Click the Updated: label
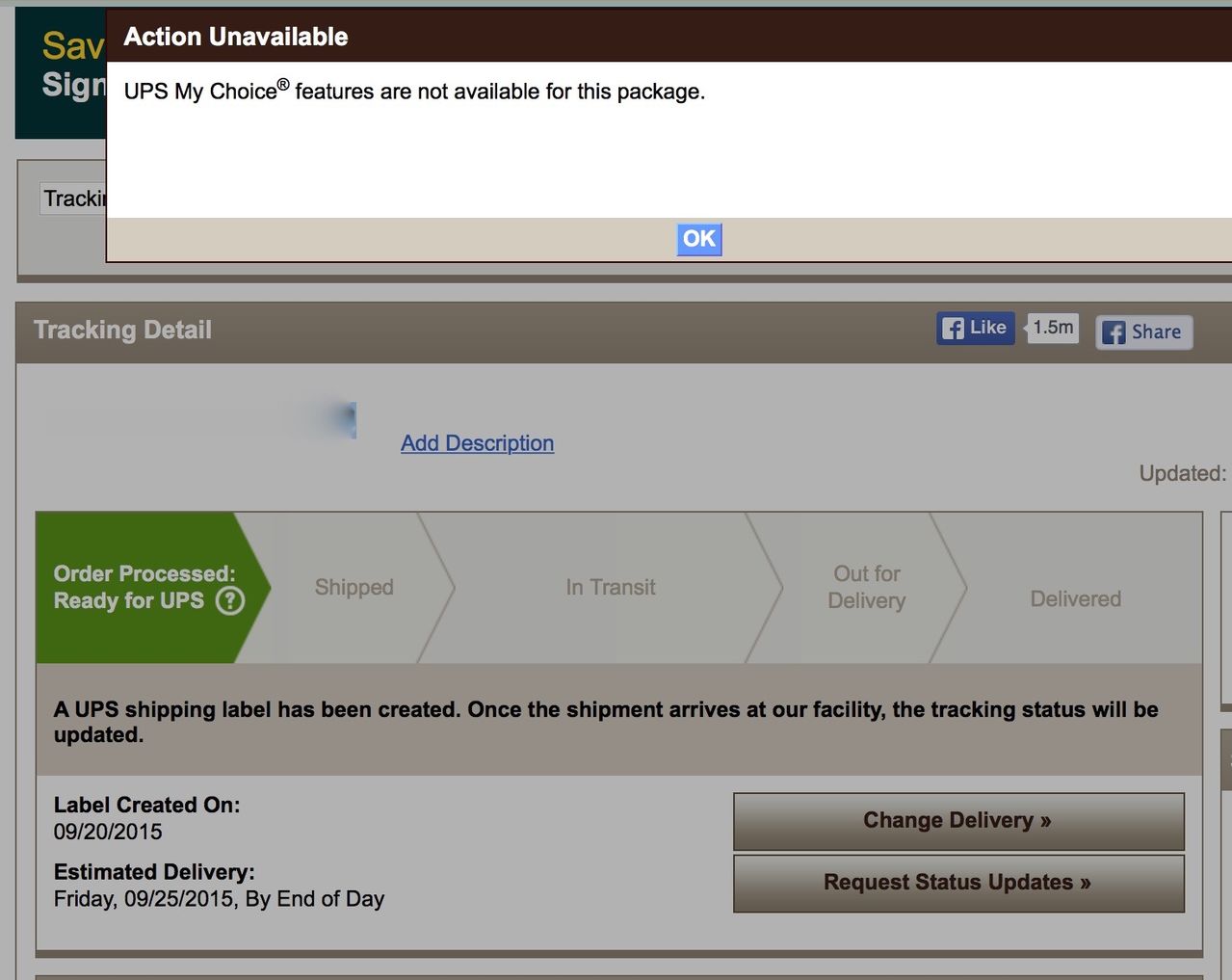Viewport: 1232px width, 980px height. [x=1182, y=473]
